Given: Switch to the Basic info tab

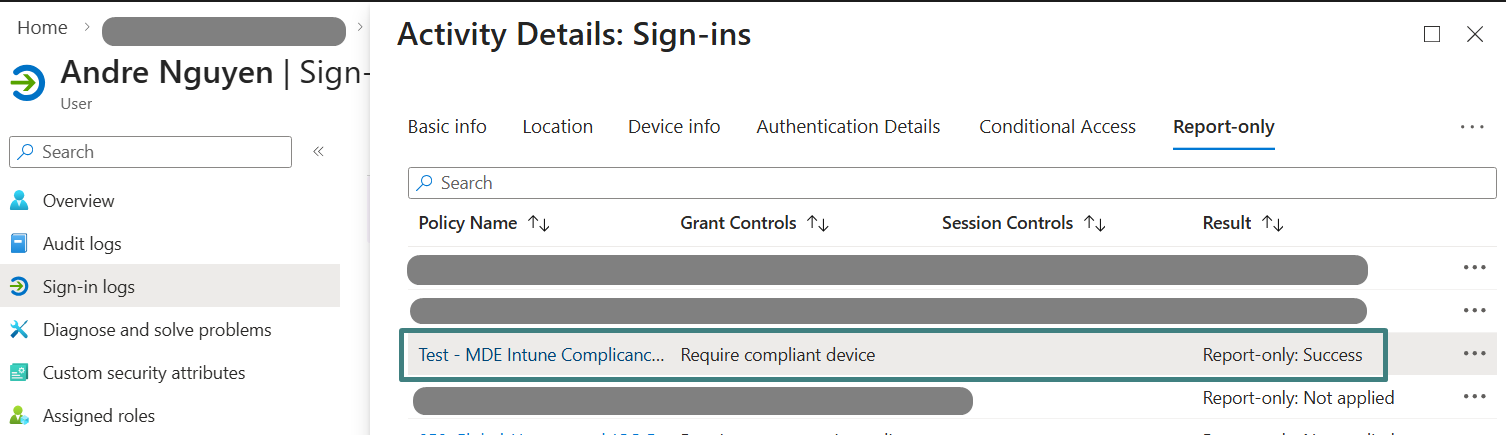Looking at the screenshot, I should pos(447,127).
